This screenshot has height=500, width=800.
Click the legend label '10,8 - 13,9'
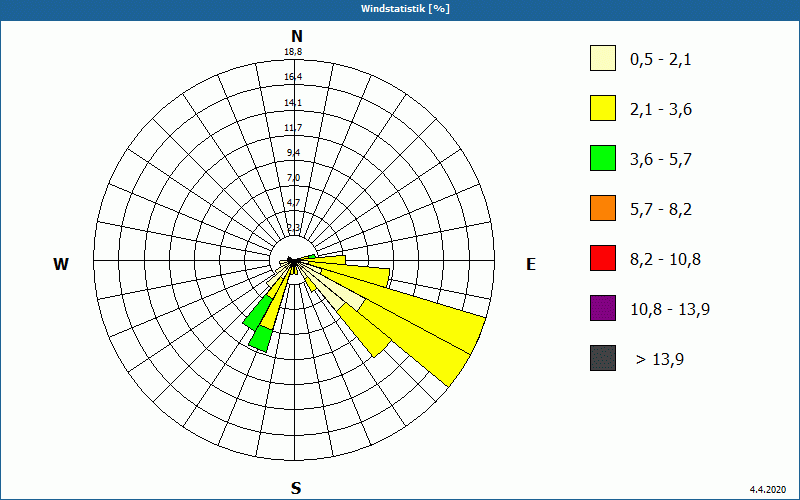click(x=670, y=310)
